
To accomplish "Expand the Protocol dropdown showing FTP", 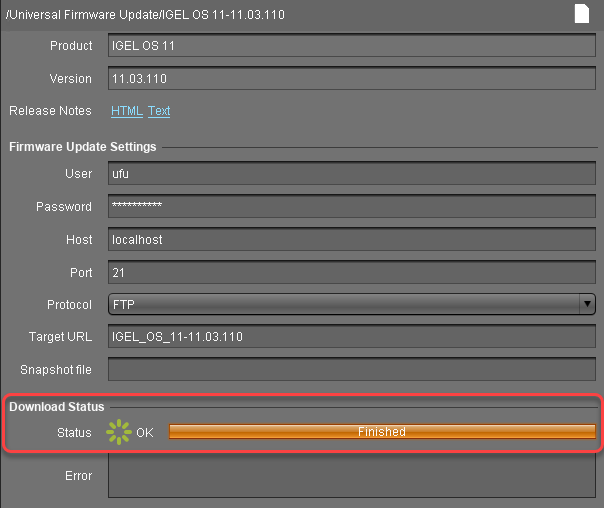I will tap(351, 304).
